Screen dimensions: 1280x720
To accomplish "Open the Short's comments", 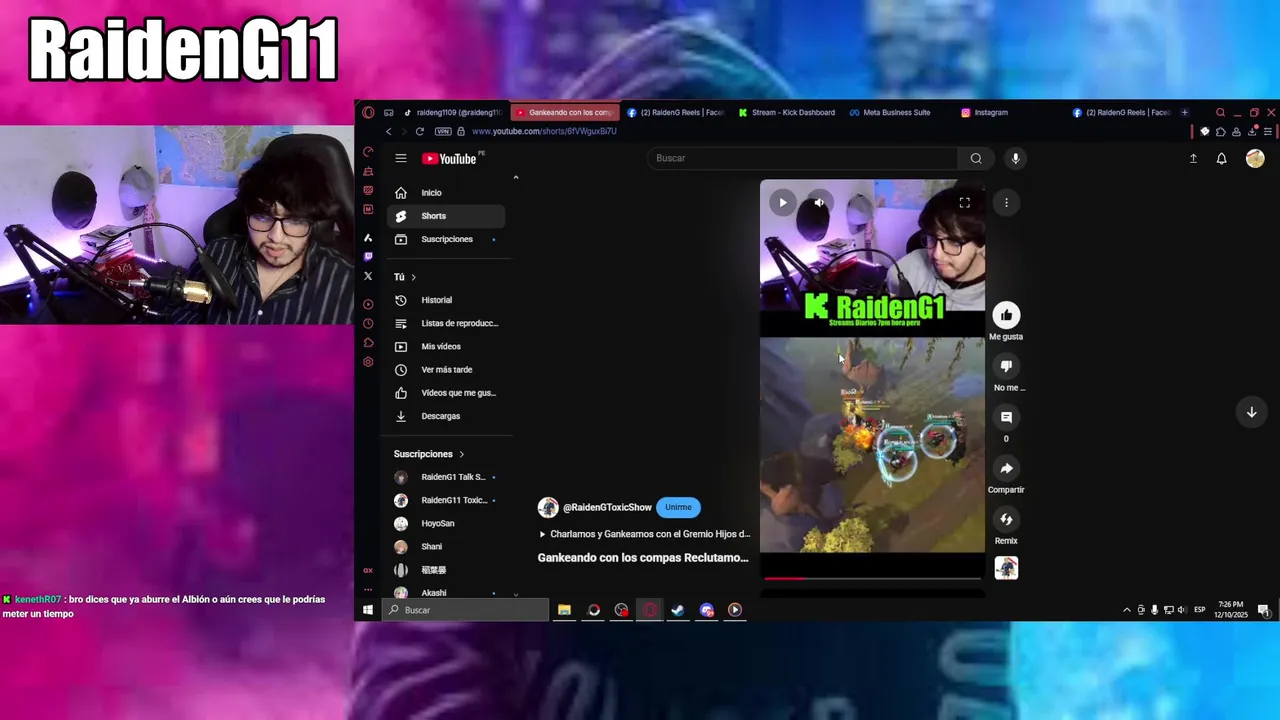I will [1006, 417].
